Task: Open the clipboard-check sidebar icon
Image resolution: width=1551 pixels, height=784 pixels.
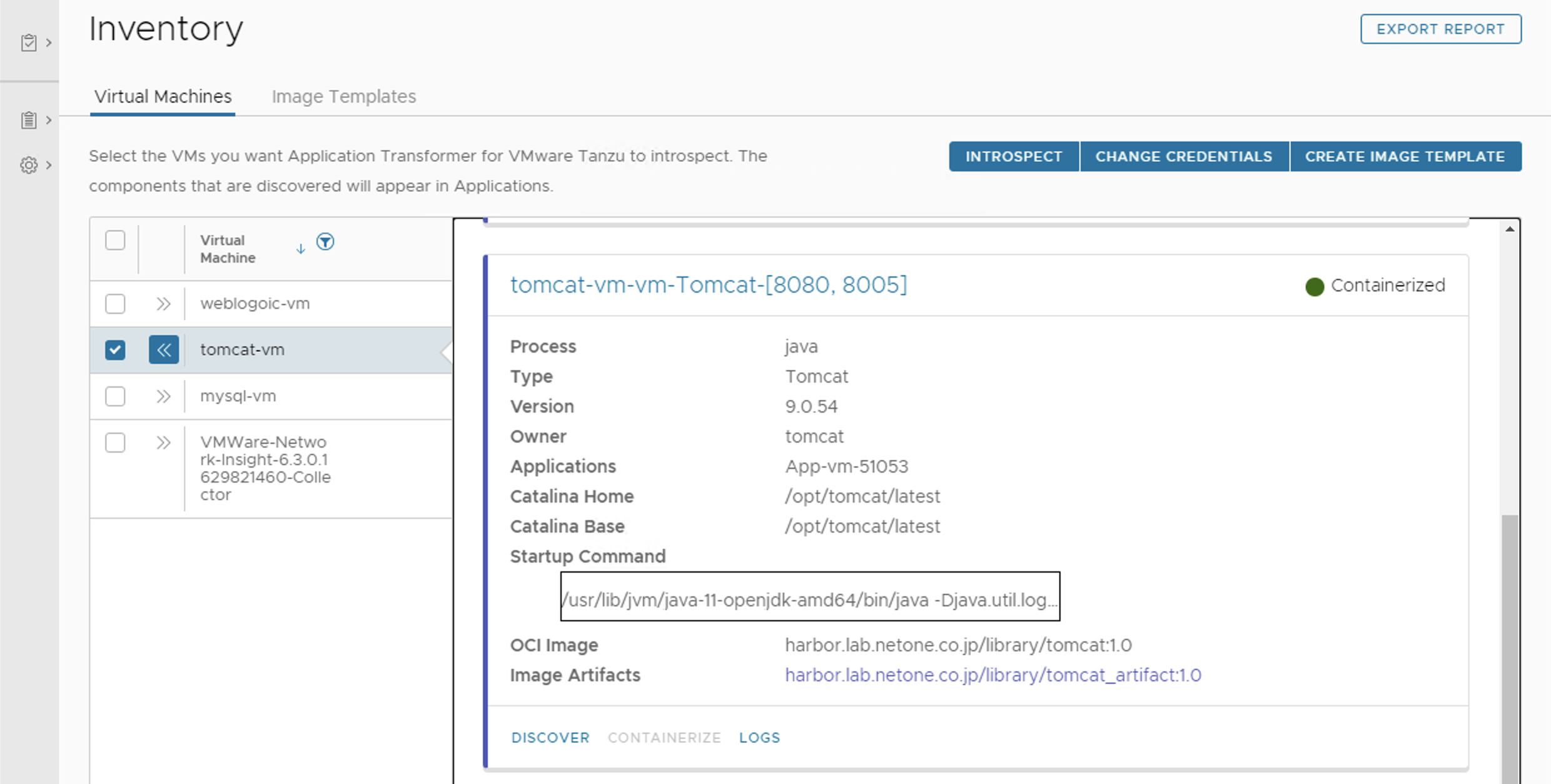Action: click(x=29, y=43)
